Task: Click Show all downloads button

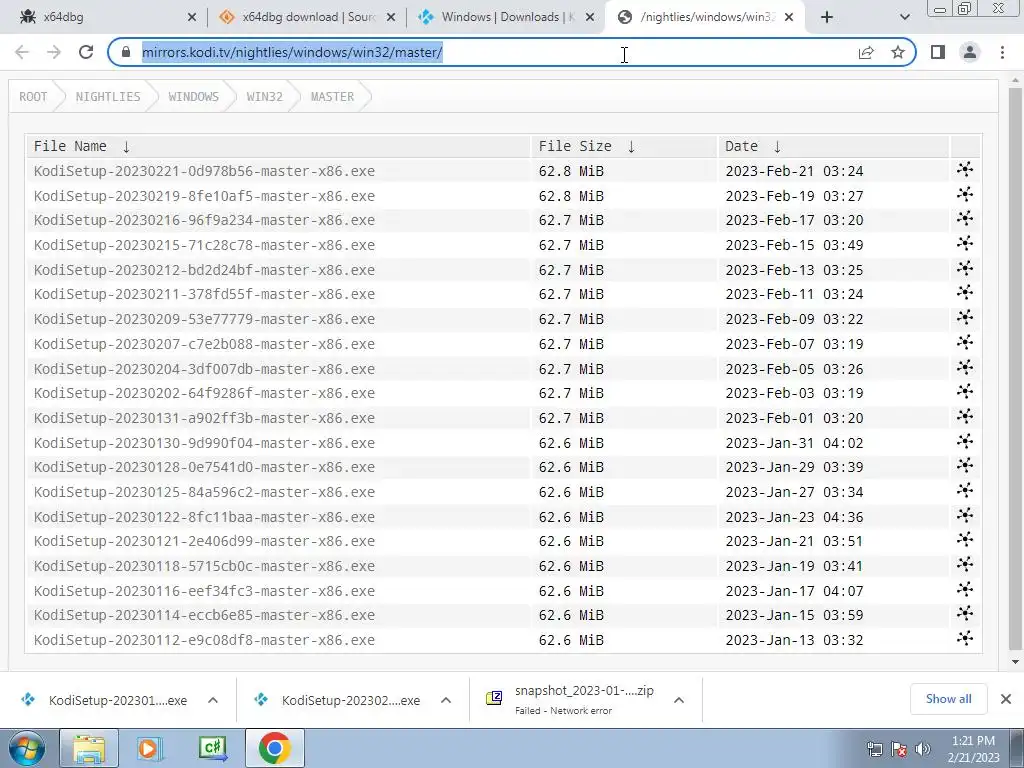Action: coord(948,699)
